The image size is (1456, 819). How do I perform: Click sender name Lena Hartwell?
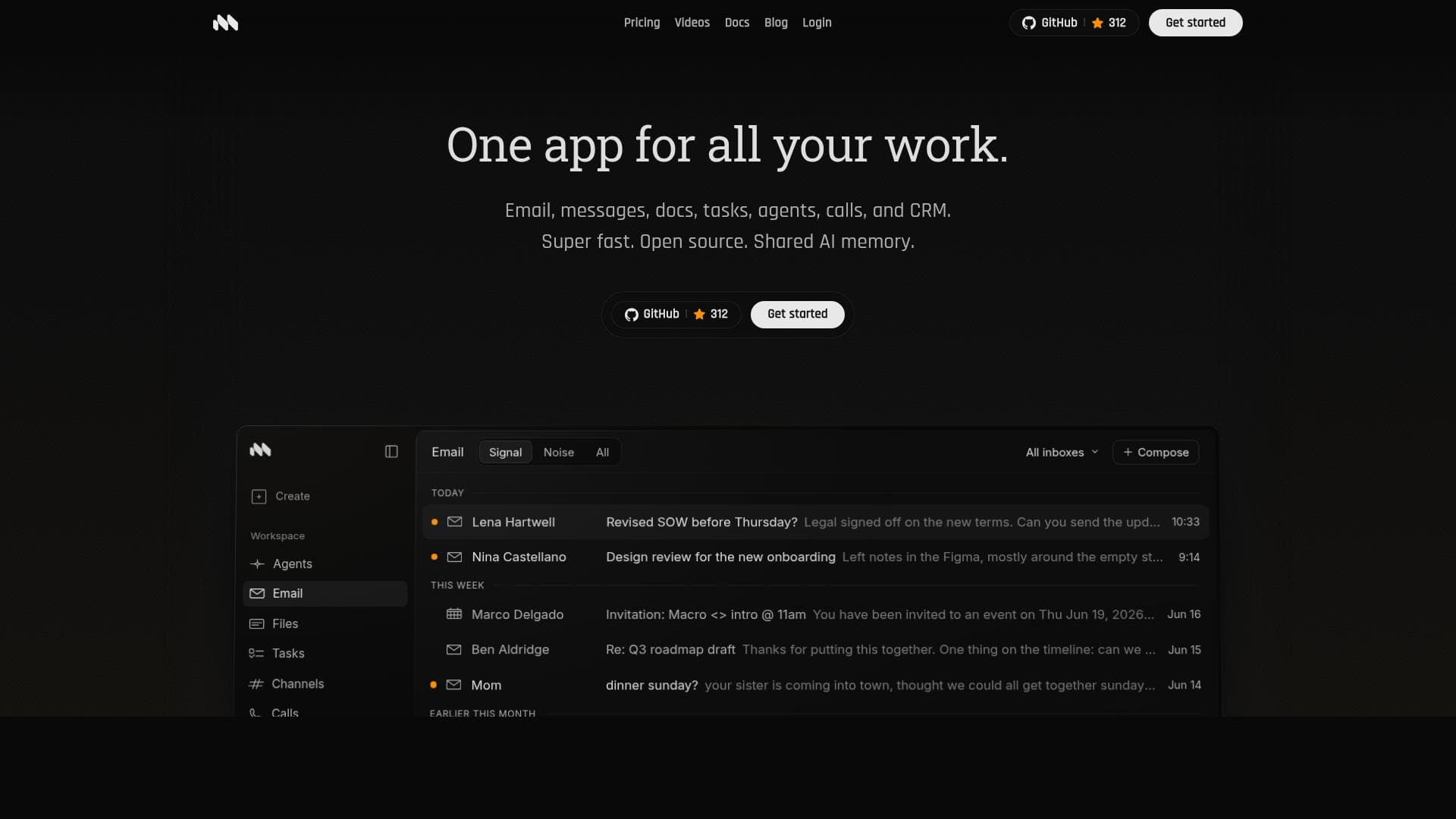click(x=513, y=522)
